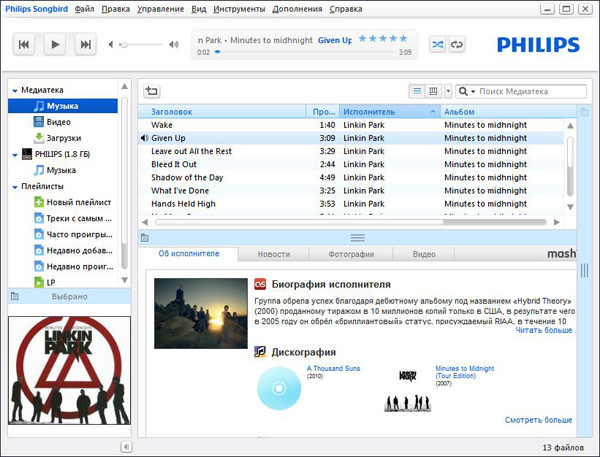Open the Управление menu
The image size is (600, 457).
pyautogui.click(x=160, y=9)
